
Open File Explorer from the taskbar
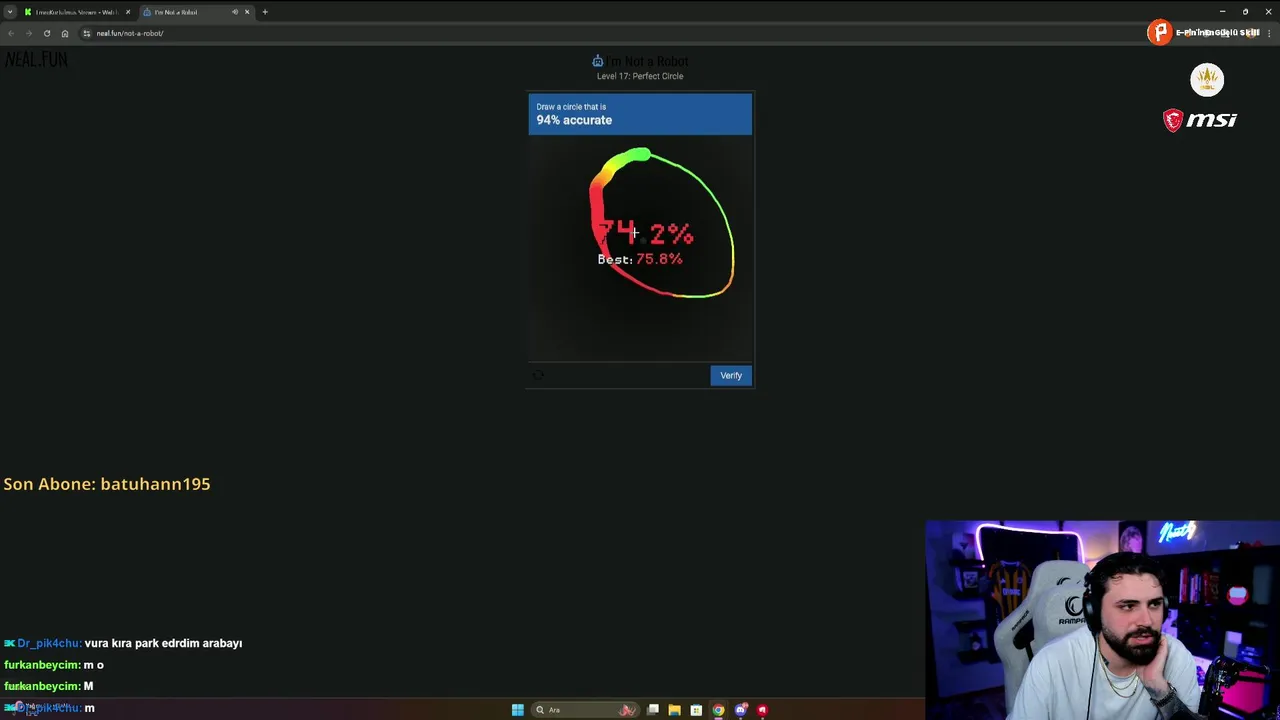[x=674, y=710]
